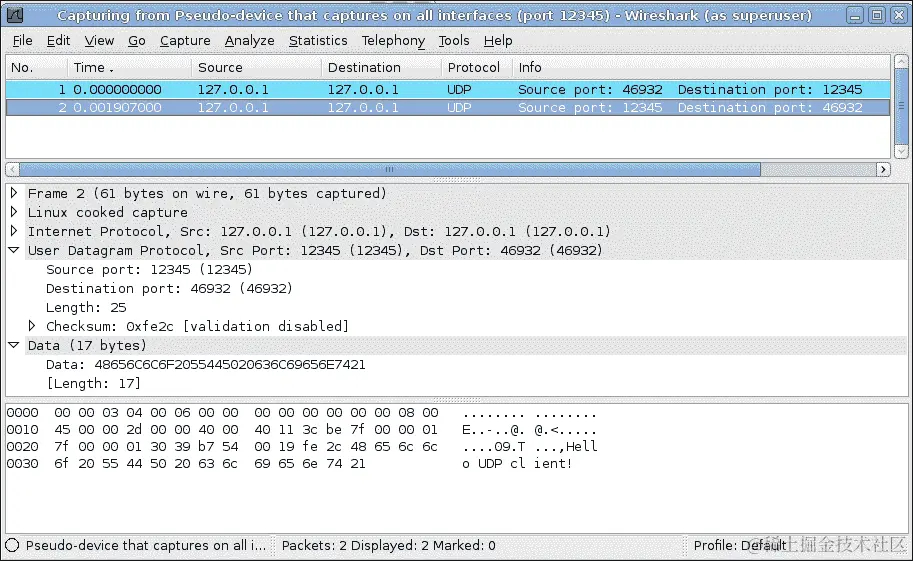Click the packet list scroll-up arrow
This screenshot has width=913, height=561.
[x=901, y=61]
